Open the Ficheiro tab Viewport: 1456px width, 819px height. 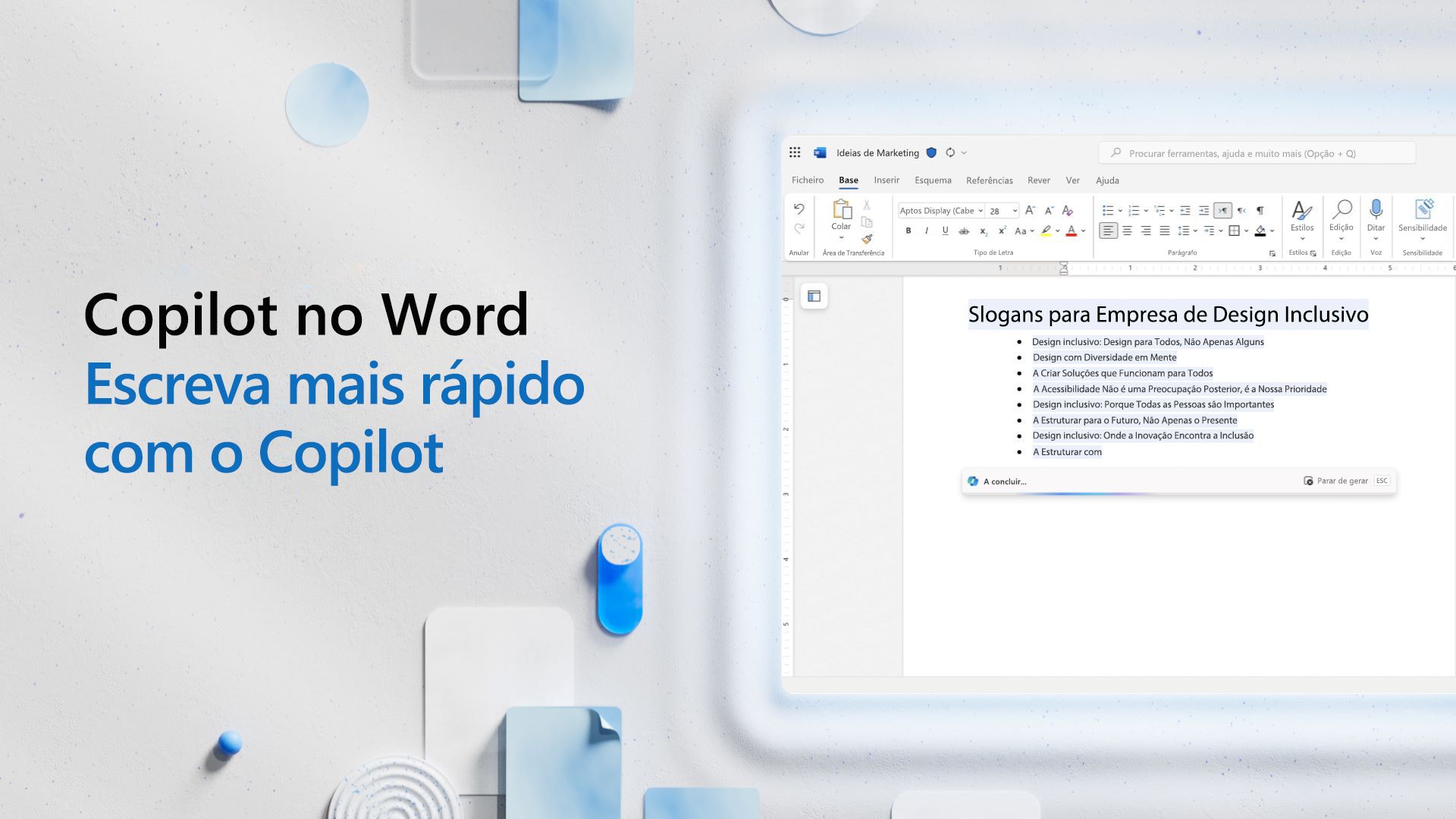tap(808, 180)
